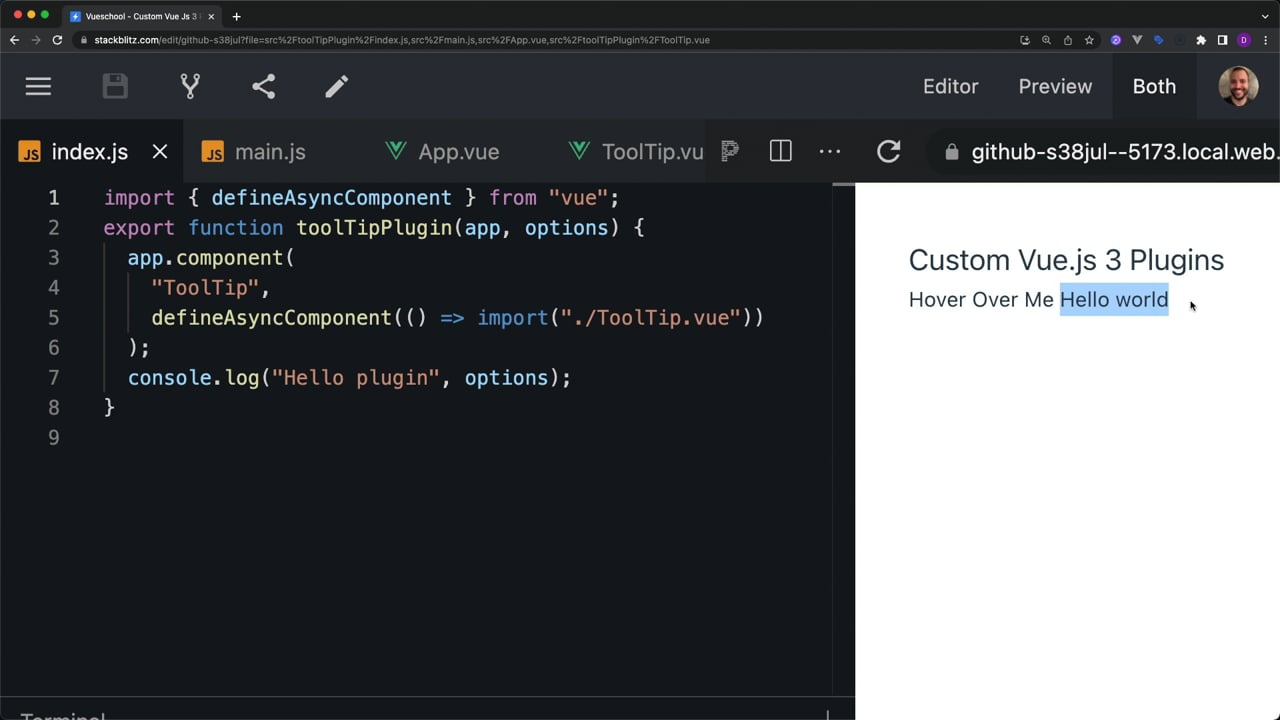Open the editor three-dots more actions menu
Screen dimensions: 1280x720
830,152
